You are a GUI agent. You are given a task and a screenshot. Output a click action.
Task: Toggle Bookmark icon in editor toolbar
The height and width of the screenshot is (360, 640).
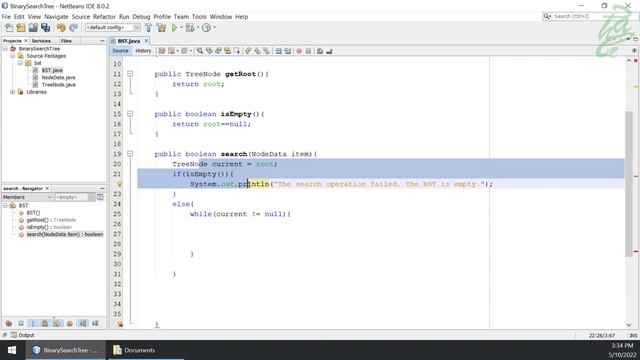pyautogui.click(x=267, y=51)
